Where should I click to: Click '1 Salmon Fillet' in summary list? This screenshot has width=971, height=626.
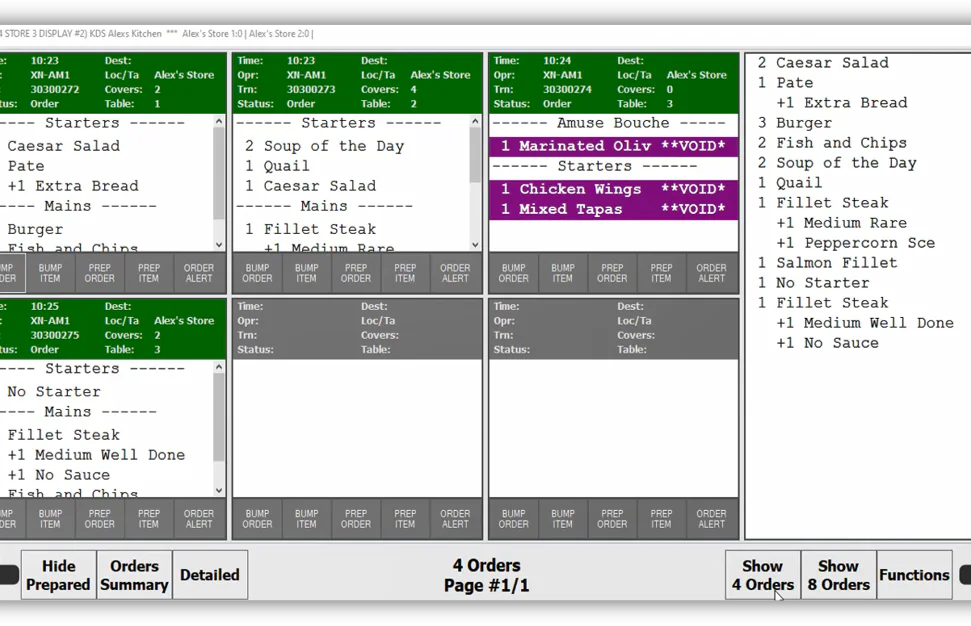tap(827, 263)
